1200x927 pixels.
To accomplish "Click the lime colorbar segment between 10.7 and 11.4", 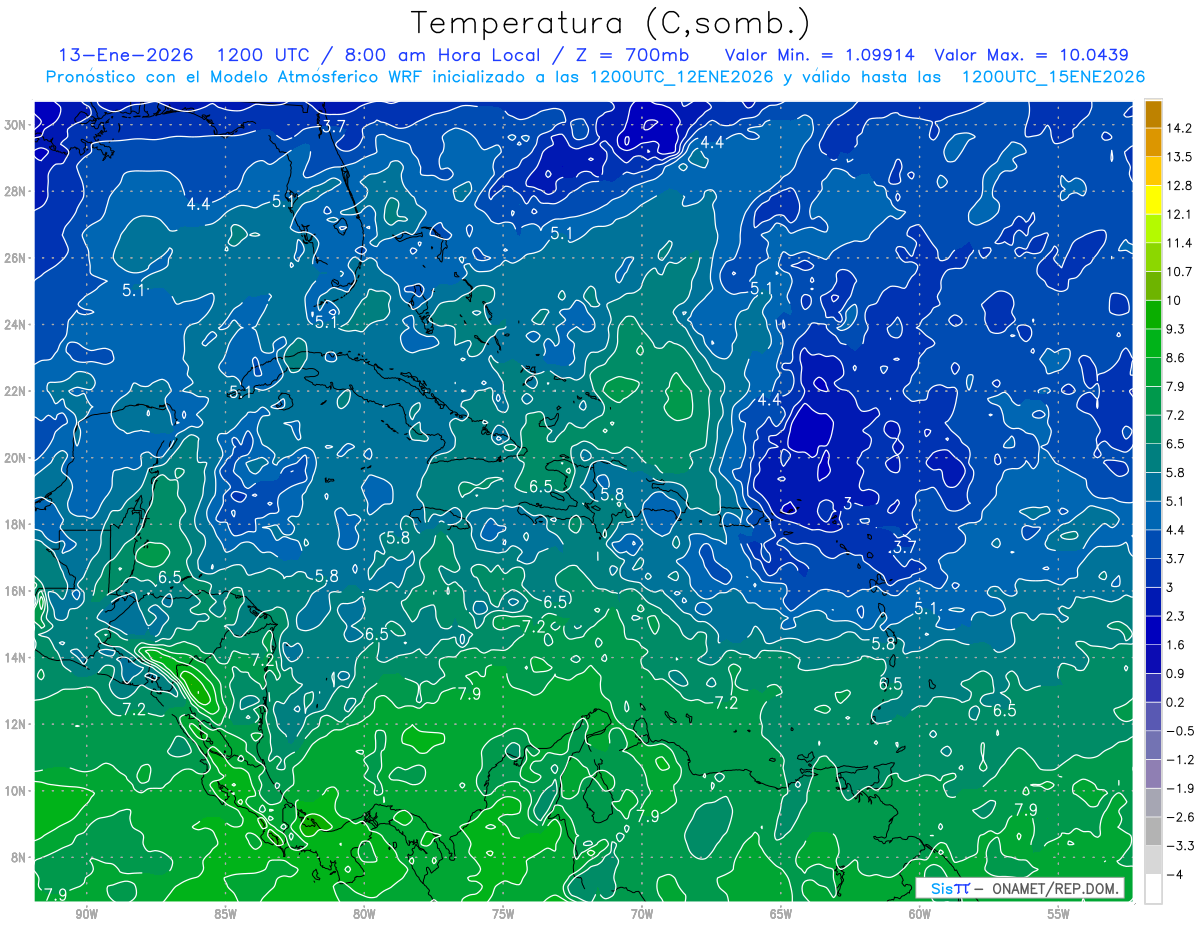I will point(1153,257).
